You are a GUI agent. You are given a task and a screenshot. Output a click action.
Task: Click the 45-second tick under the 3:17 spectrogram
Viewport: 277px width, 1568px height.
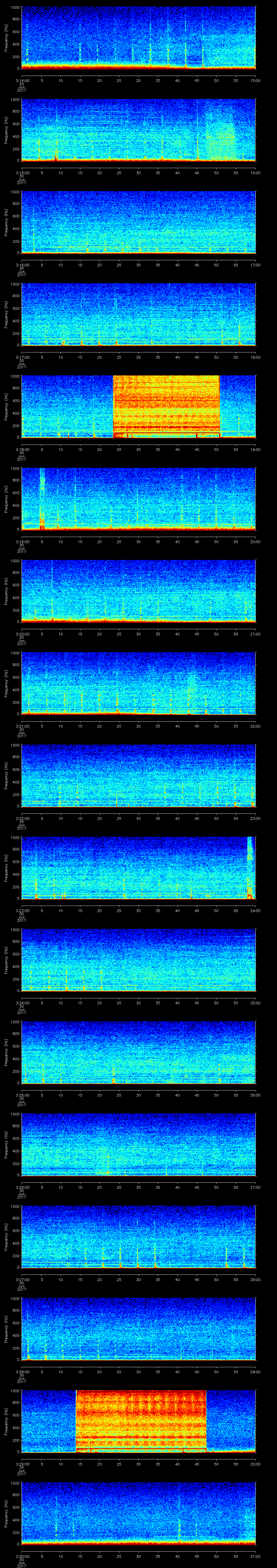pyautogui.click(x=197, y=357)
